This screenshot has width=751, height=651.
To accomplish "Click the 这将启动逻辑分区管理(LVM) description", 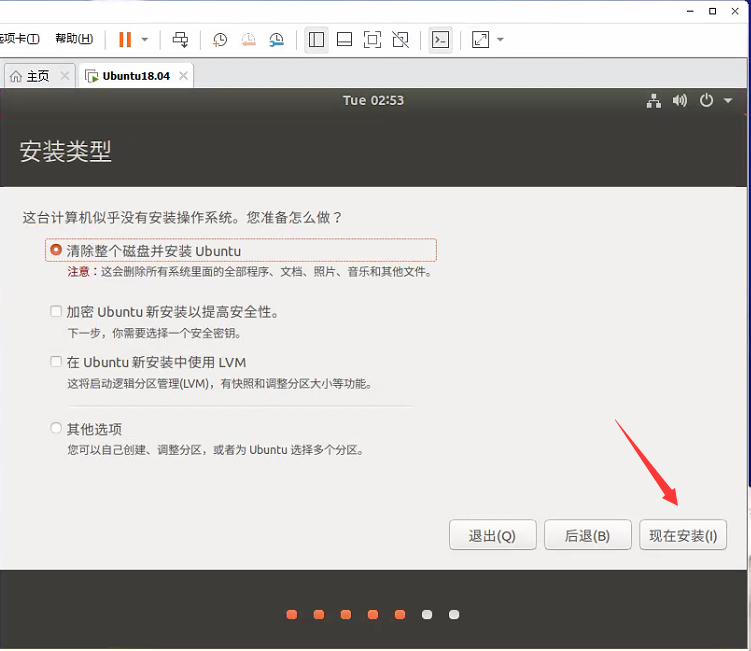I will click(220, 383).
